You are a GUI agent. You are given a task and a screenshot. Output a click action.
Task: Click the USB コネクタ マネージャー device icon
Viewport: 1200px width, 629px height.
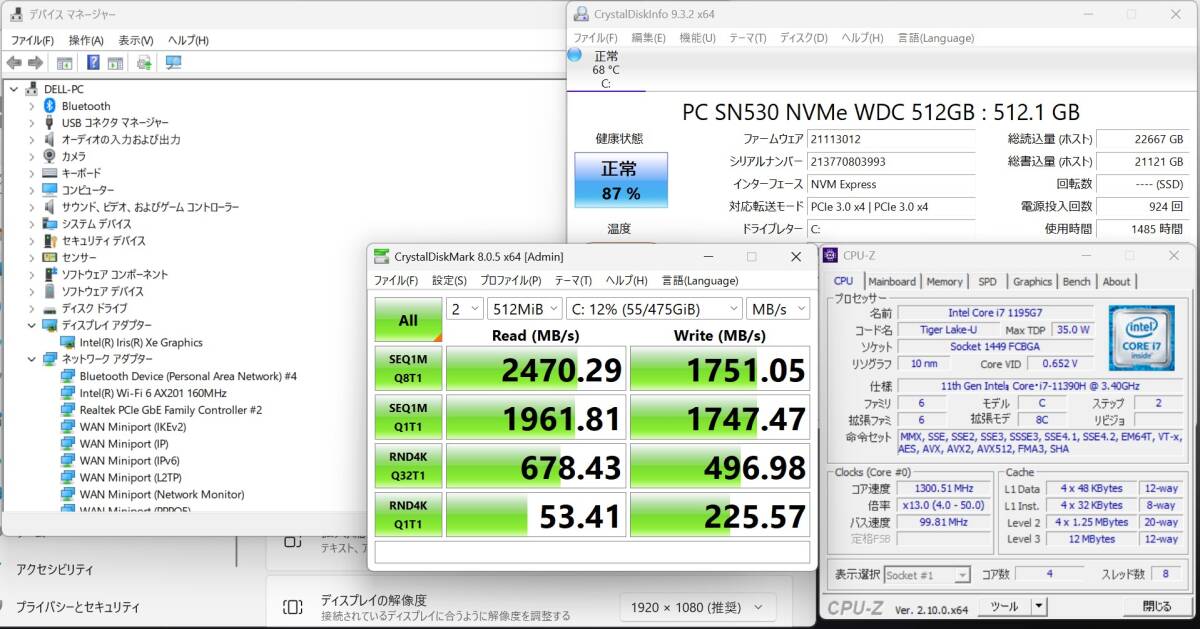49,123
